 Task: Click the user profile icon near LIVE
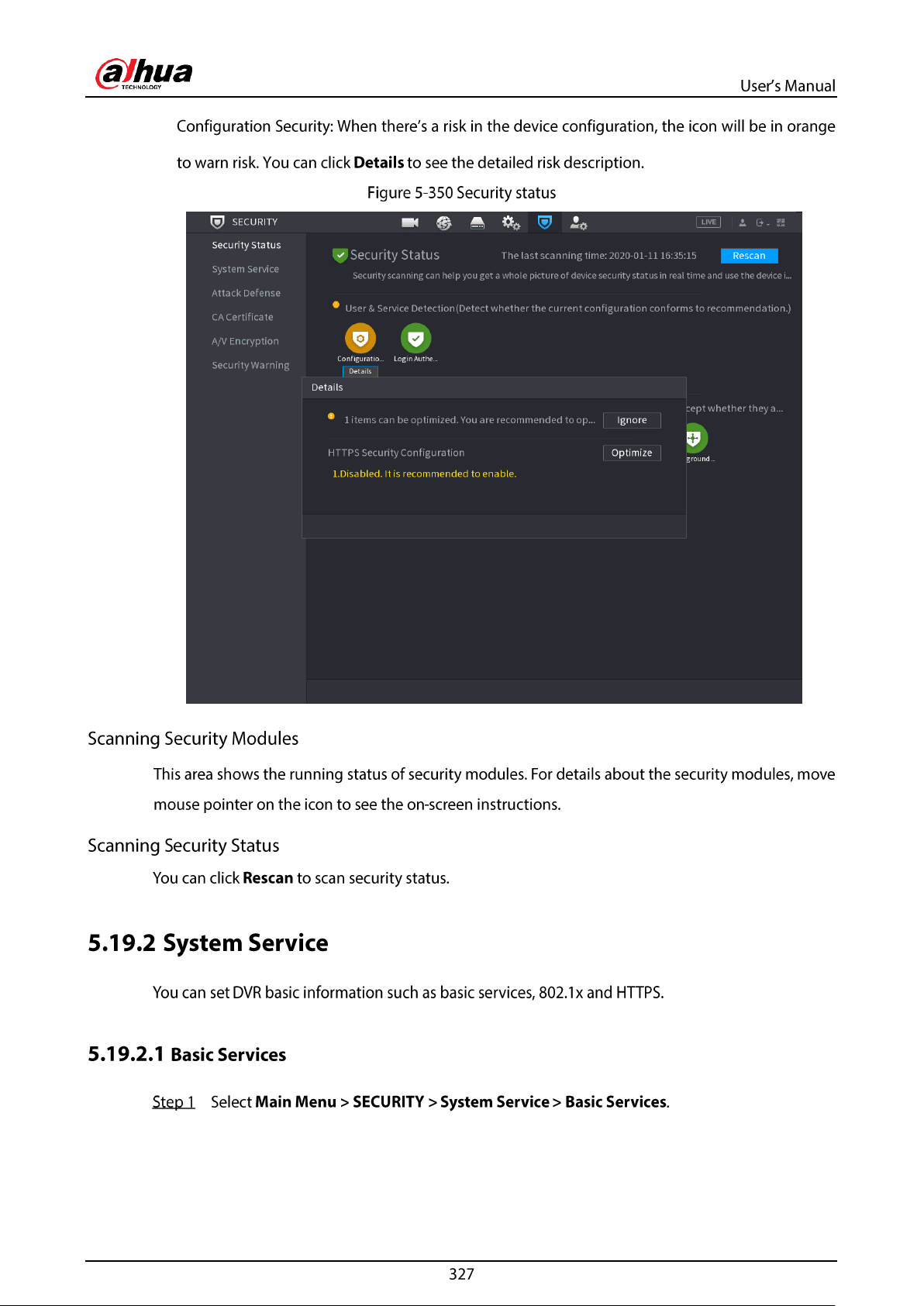point(743,222)
